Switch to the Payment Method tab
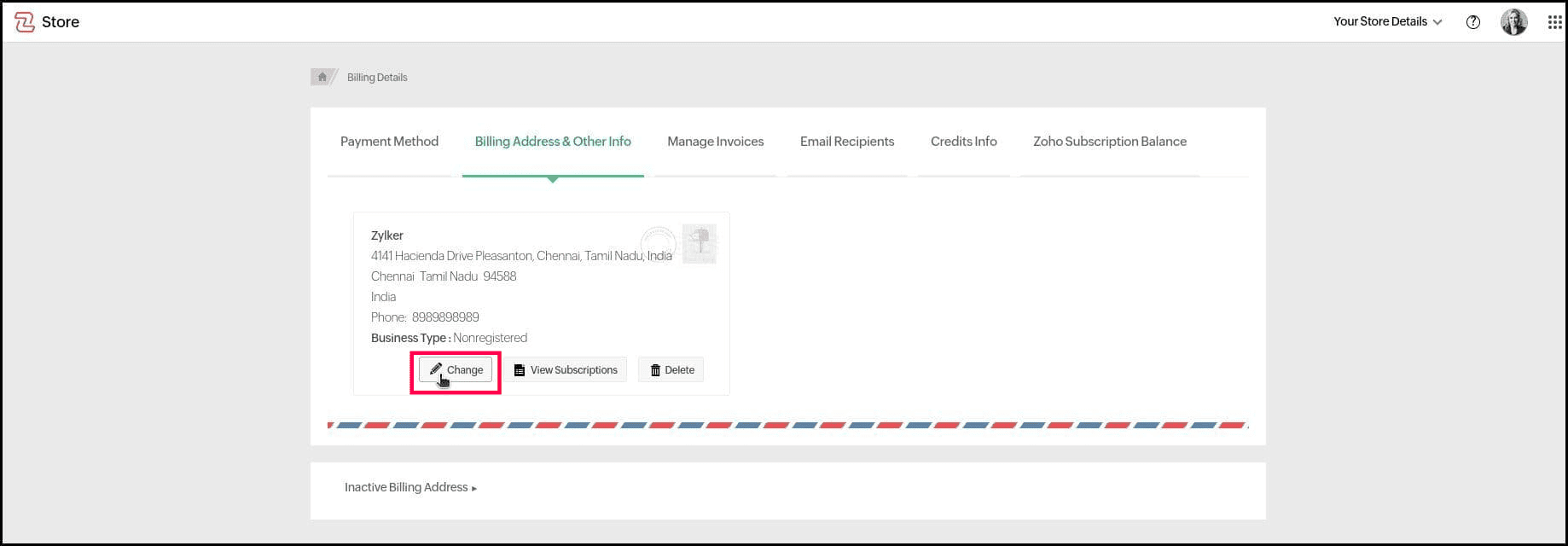 tap(389, 142)
